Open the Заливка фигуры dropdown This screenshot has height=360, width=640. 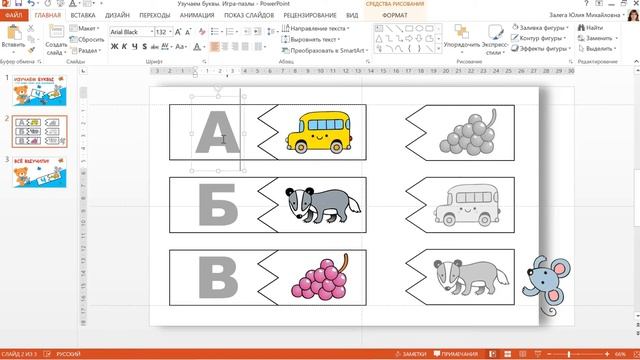(x=540, y=27)
